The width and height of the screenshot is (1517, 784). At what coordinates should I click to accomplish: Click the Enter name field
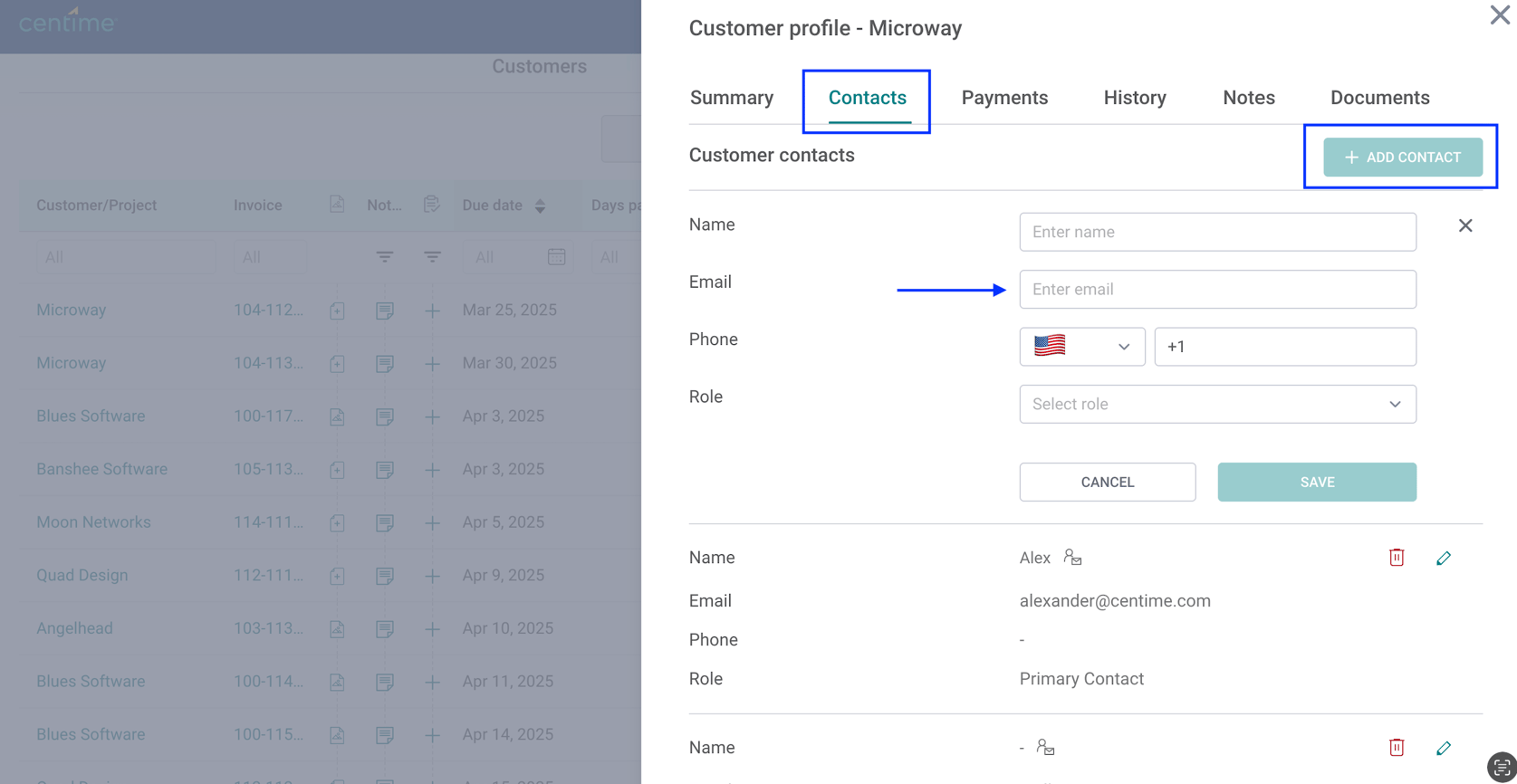click(x=1218, y=232)
